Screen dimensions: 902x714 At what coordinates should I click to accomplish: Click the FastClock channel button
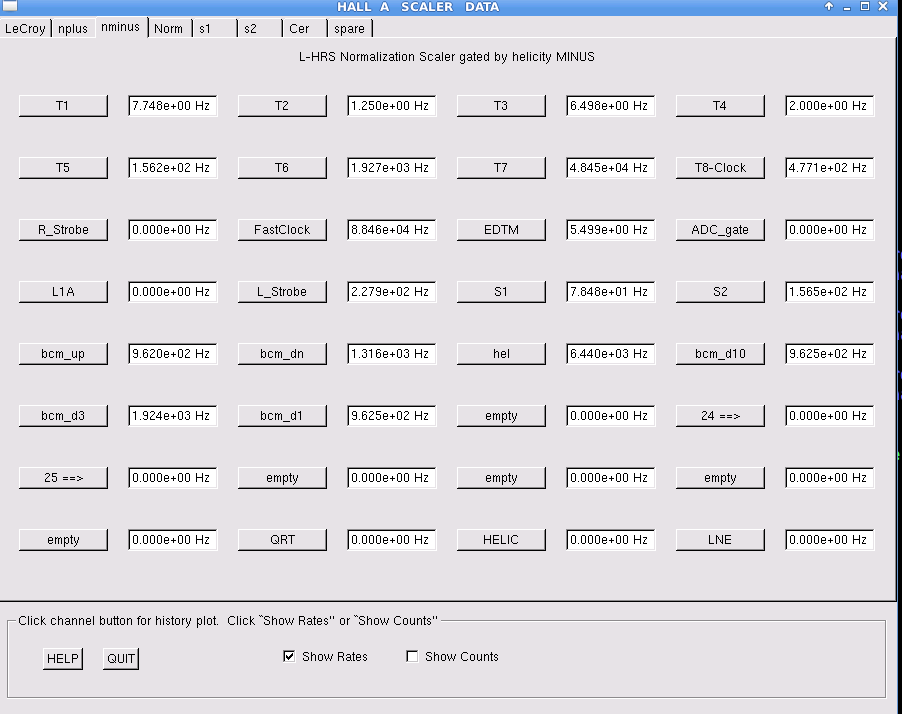point(282,230)
